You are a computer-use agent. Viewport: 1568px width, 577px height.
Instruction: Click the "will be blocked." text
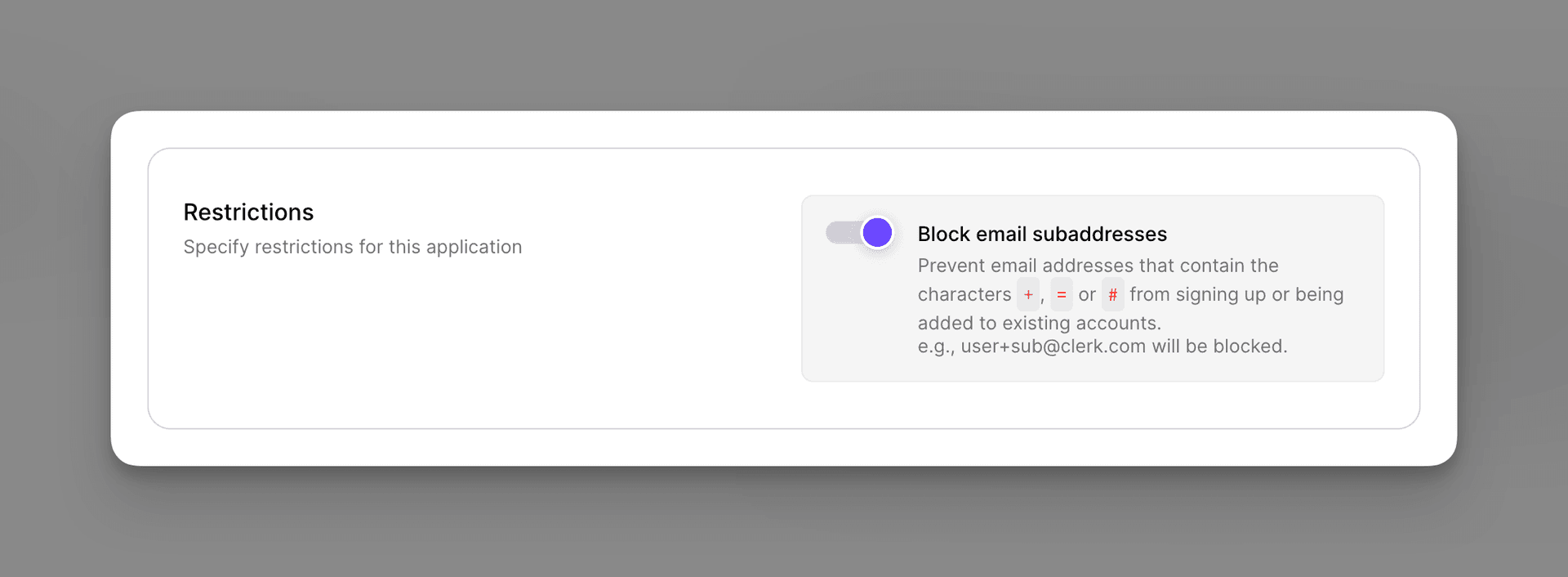(1219, 347)
